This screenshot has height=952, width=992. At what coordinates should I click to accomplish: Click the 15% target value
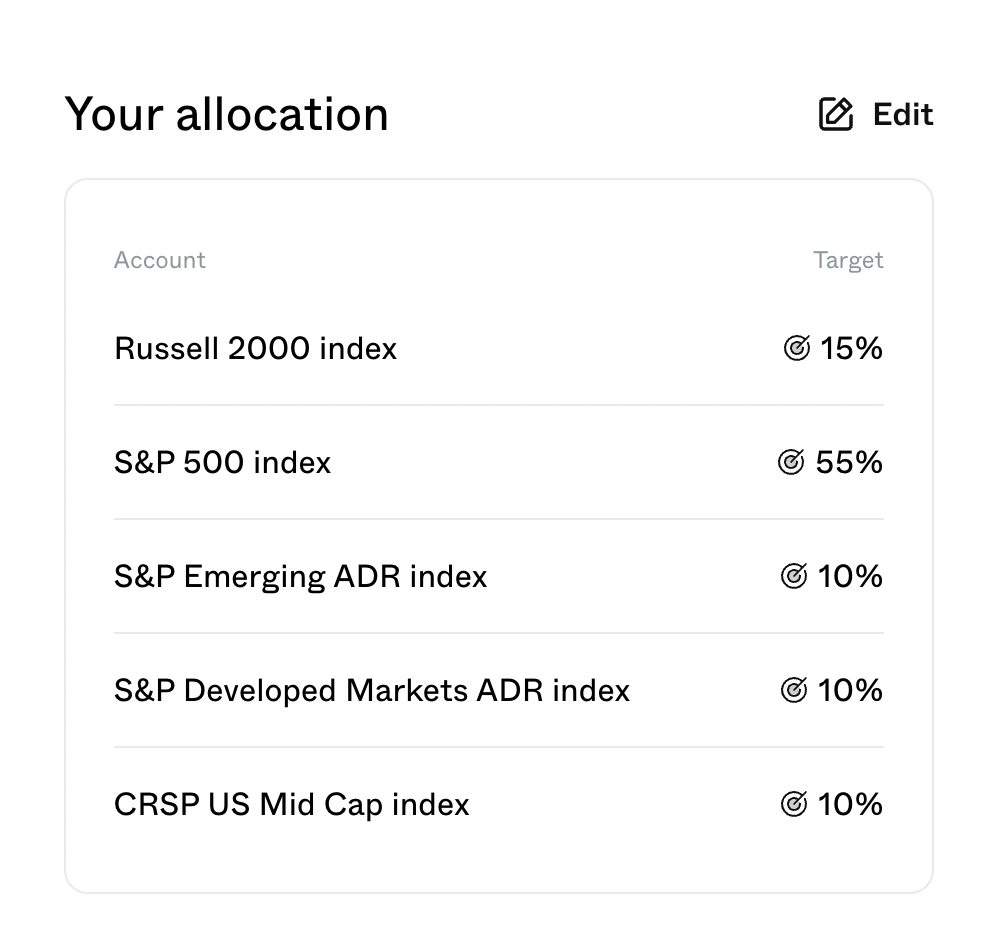click(852, 348)
